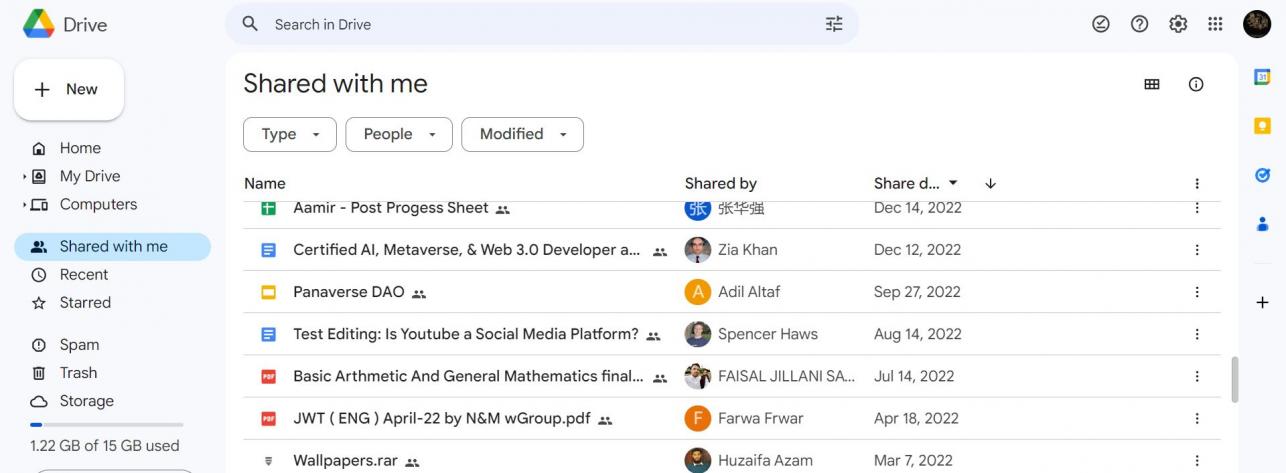The image size is (1286, 473).
Task: Open My Drive in sidebar
Action: (x=90, y=176)
